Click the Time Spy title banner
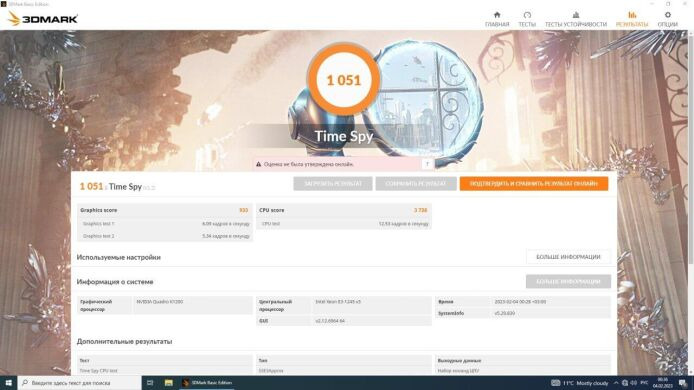This screenshot has height=390, width=694. point(343,136)
